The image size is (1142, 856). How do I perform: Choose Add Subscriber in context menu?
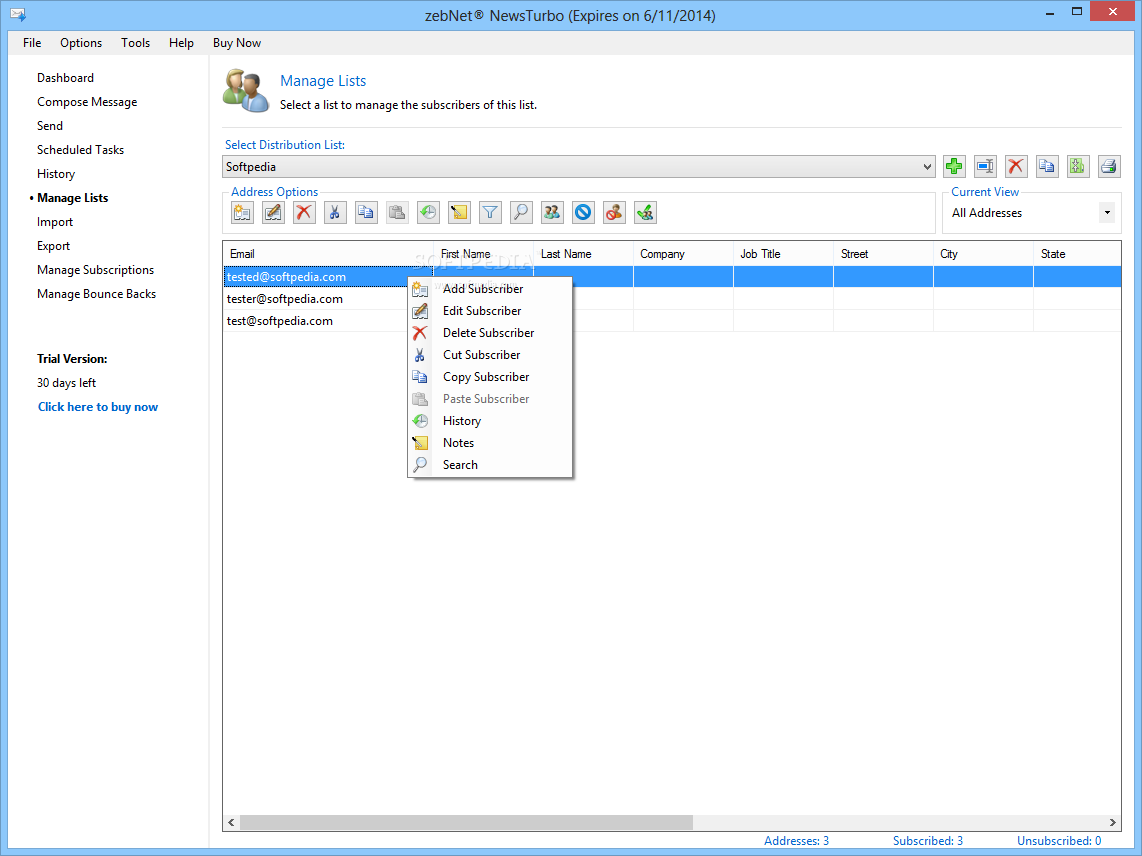click(x=489, y=289)
